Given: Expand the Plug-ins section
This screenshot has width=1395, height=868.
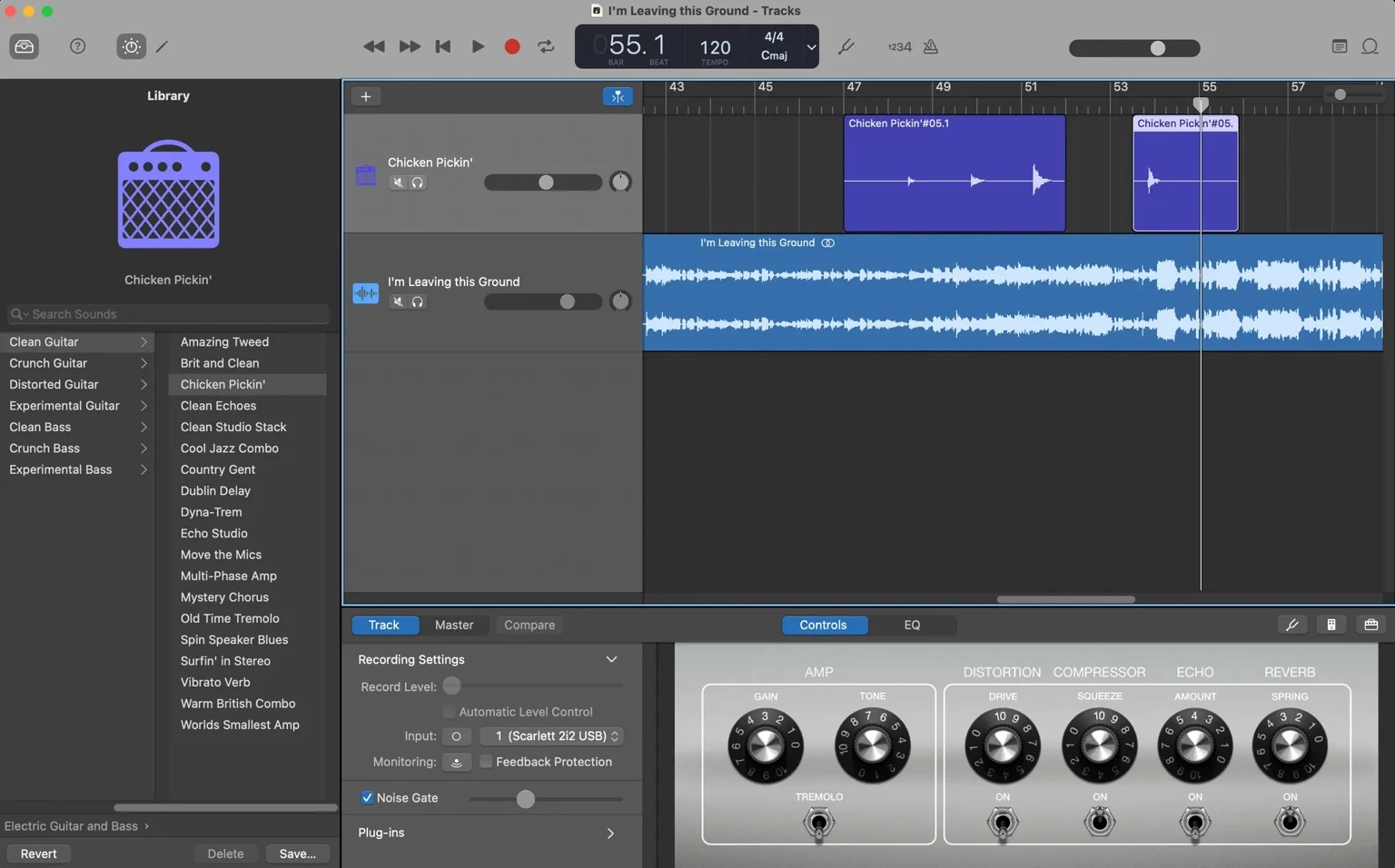Looking at the screenshot, I should pos(610,833).
